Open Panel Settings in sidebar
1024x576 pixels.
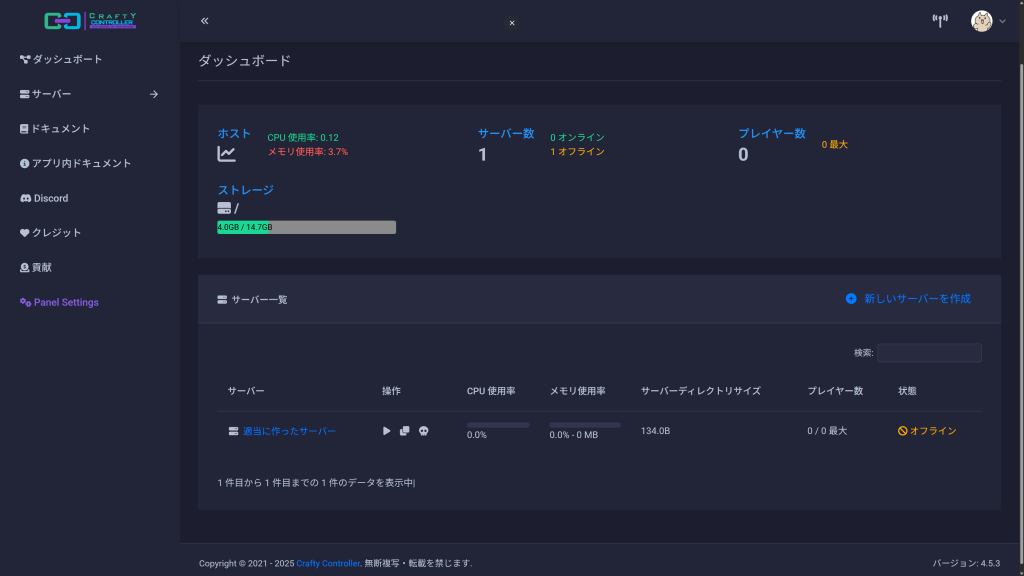point(66,302)
